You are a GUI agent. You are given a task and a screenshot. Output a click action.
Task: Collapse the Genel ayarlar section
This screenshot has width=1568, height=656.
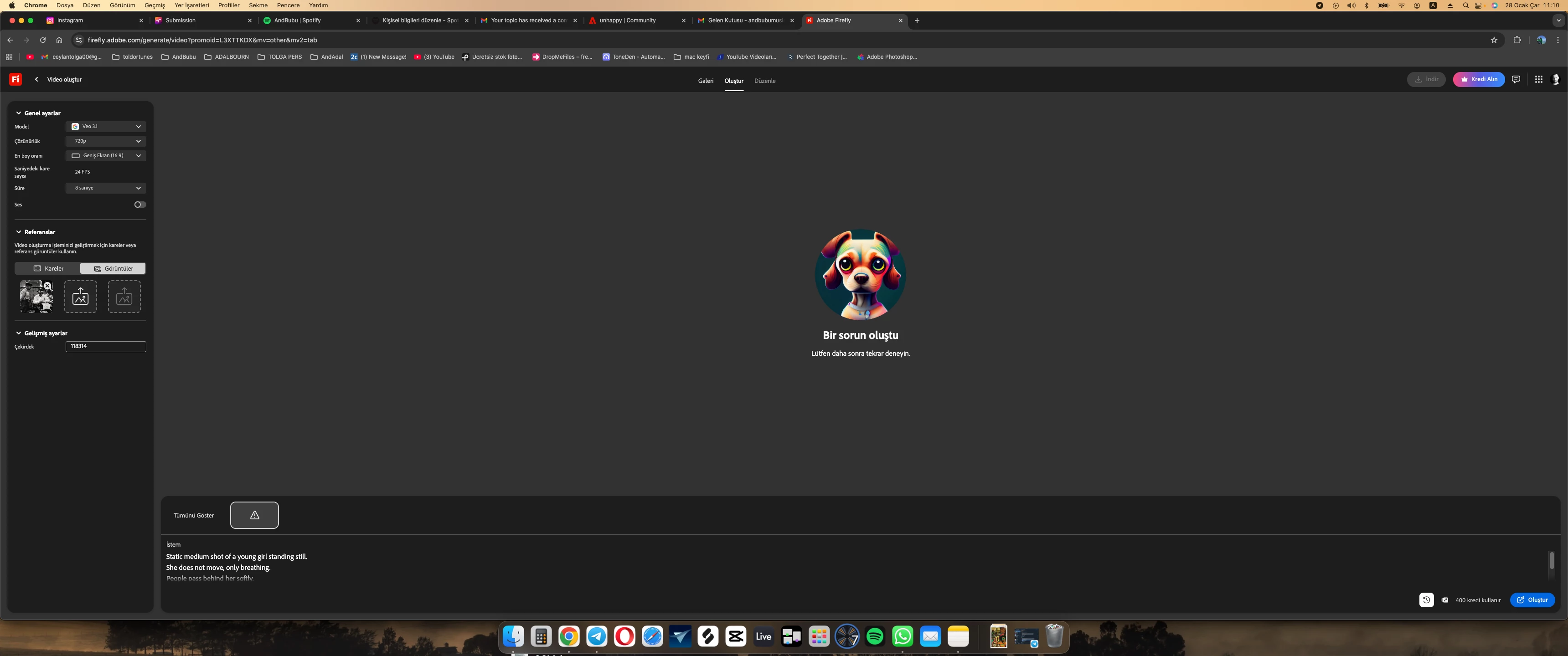pos(19,113)
